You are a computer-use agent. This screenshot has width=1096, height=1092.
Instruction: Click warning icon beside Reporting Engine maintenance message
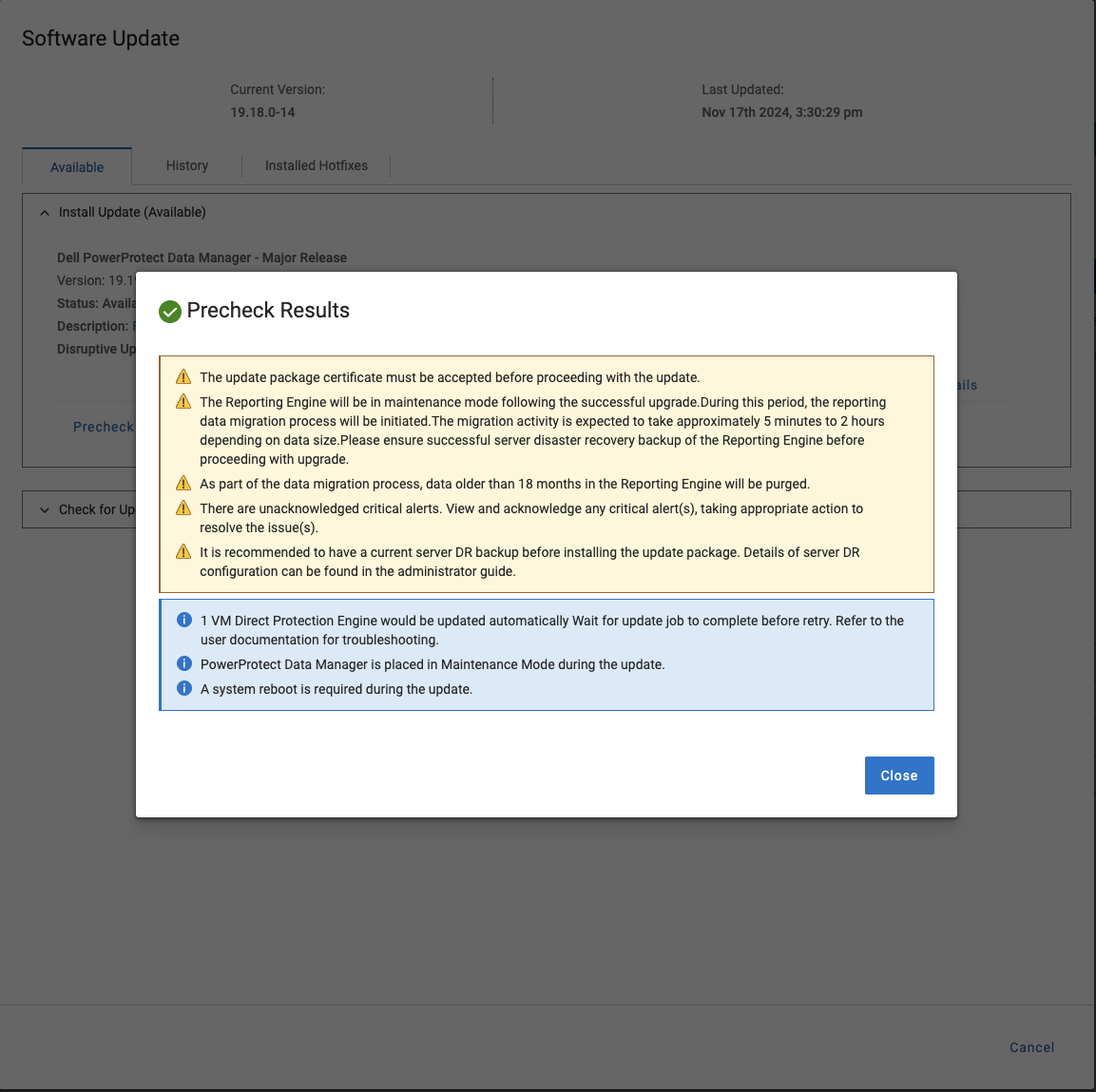[x=183, y=401]
